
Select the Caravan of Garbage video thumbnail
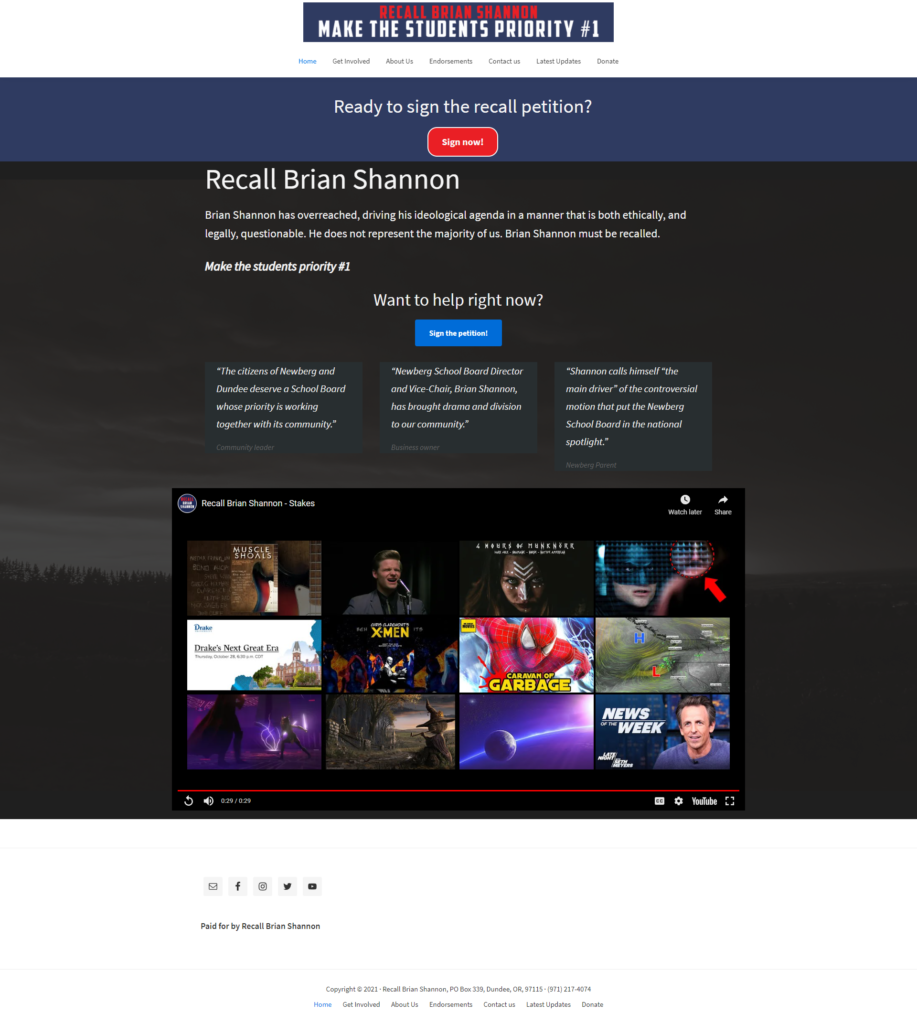click(x=526, y=655)
